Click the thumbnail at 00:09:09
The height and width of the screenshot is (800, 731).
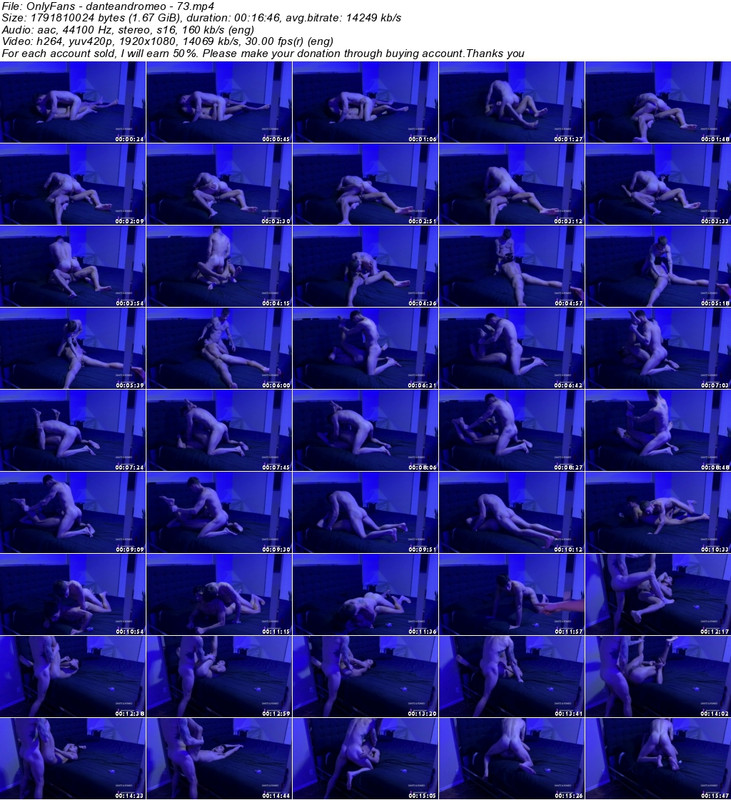[x=73, y=512]
